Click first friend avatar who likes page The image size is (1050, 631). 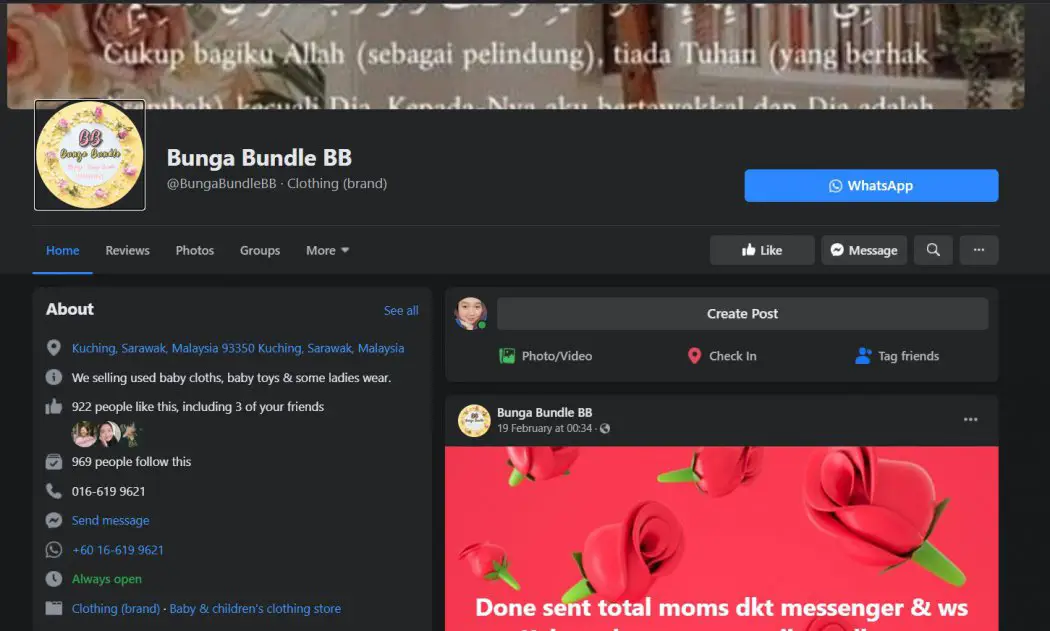point(84,434)
